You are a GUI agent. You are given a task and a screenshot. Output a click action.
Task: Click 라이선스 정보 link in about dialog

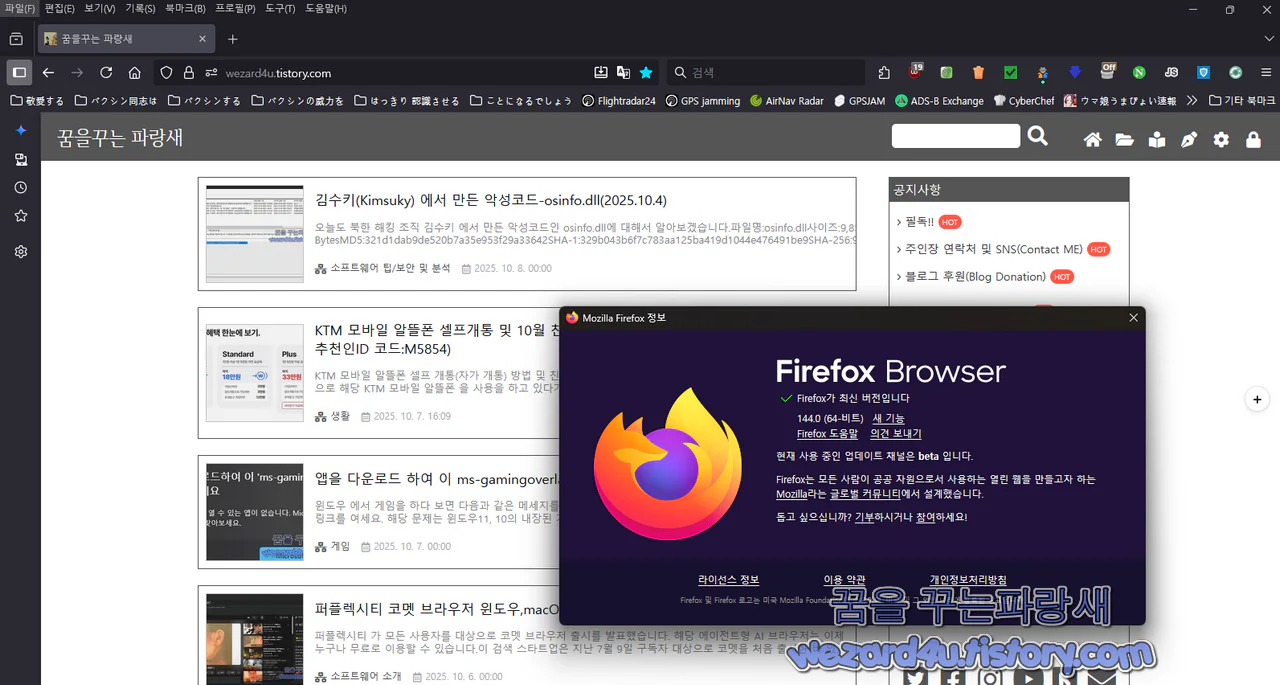pyautogui.click(x=728, y=580)
